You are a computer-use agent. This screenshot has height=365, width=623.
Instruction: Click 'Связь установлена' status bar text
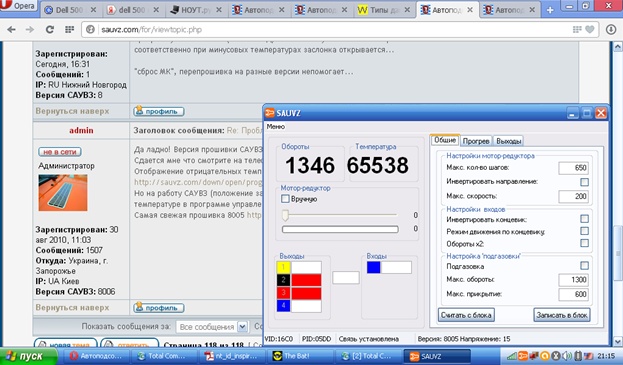pos(368,339)
